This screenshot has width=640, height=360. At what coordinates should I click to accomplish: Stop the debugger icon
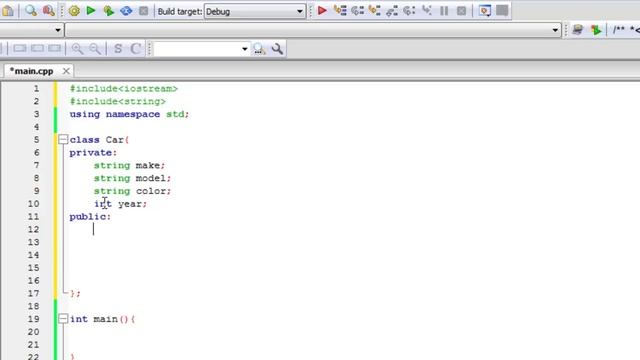click(461, 11)
